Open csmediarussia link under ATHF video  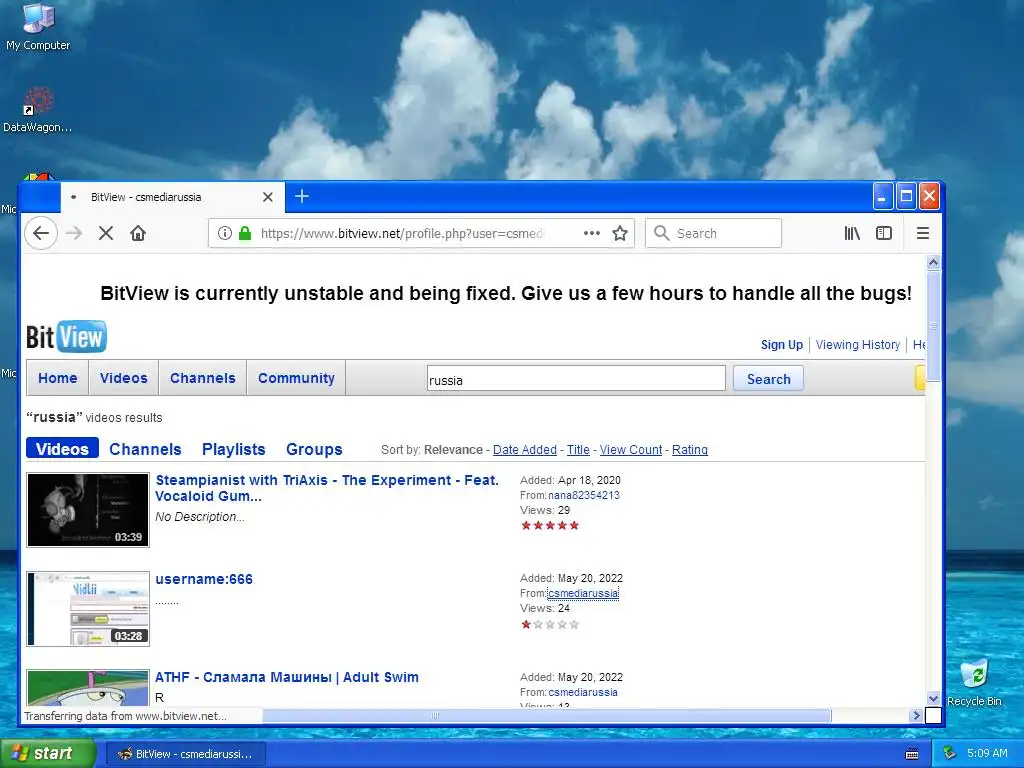[x=583, y=692]
